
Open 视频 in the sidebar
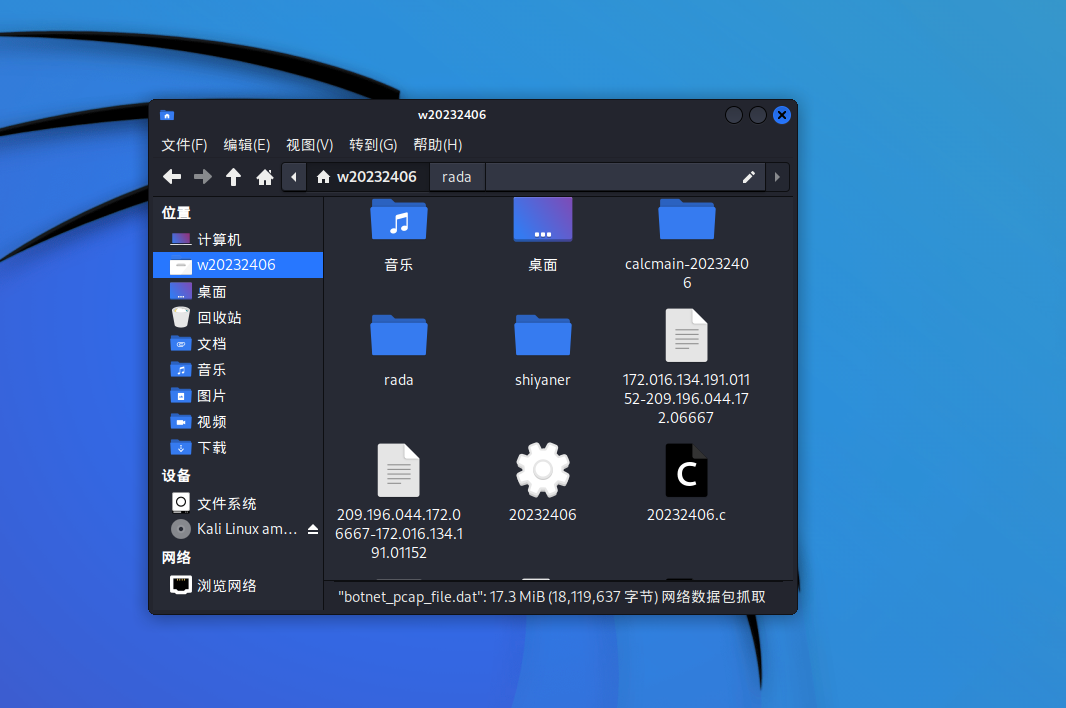pos(238,422)
